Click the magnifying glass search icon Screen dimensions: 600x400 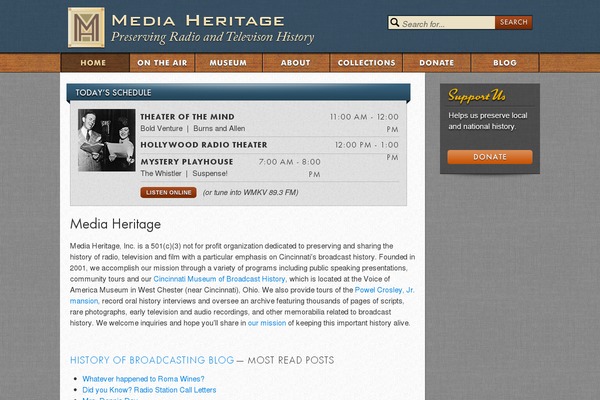395,23
